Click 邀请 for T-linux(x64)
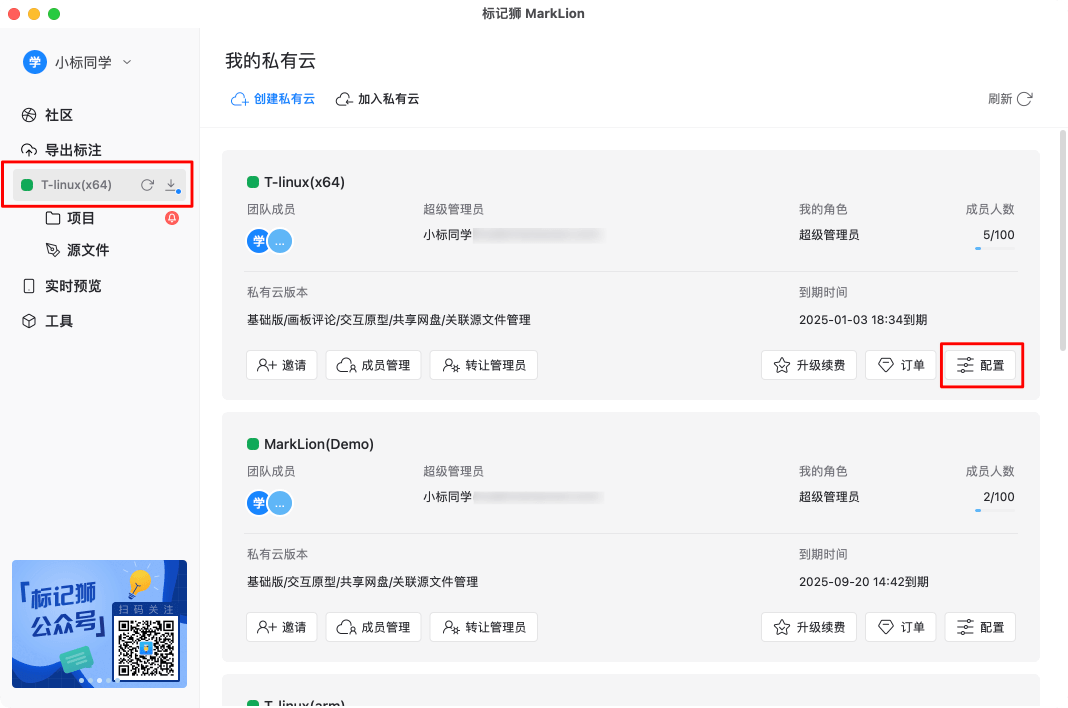This screenshot has width=1068, height=708. coord(281,365)
